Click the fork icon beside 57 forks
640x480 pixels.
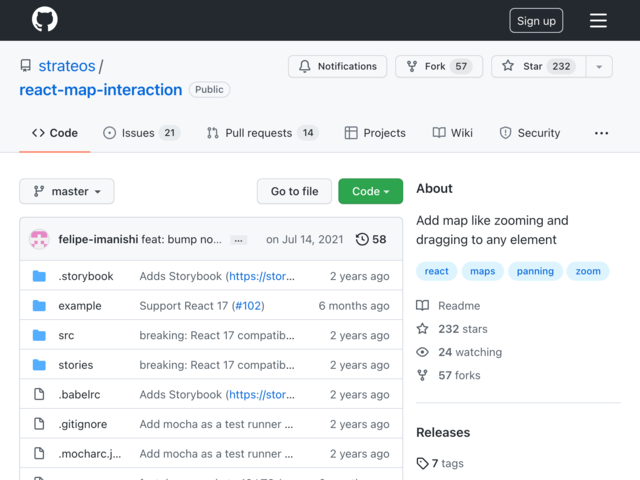click(x=422, y=375)
